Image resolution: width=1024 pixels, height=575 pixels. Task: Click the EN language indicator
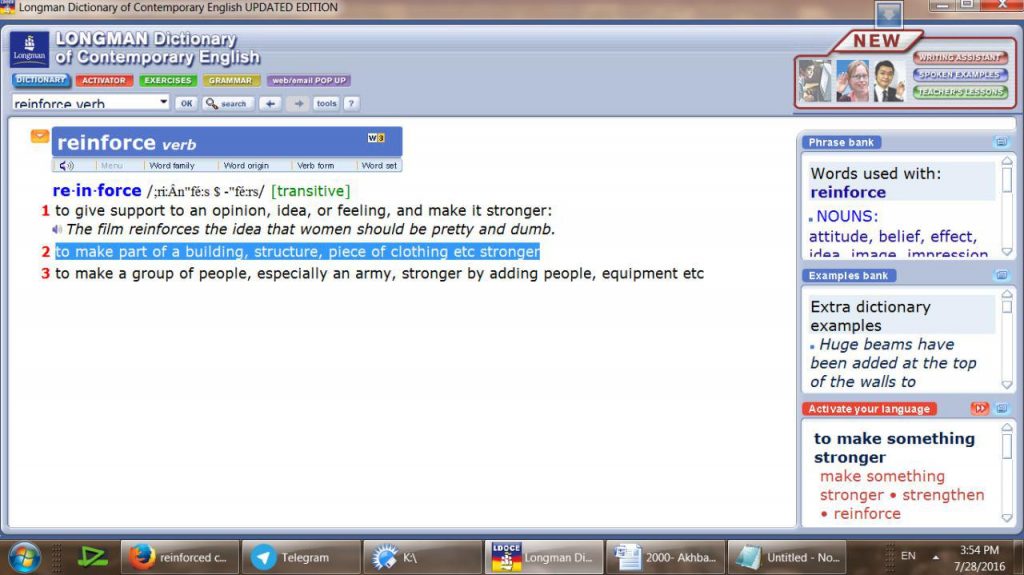pyautogui.click(x=908, y=556)
